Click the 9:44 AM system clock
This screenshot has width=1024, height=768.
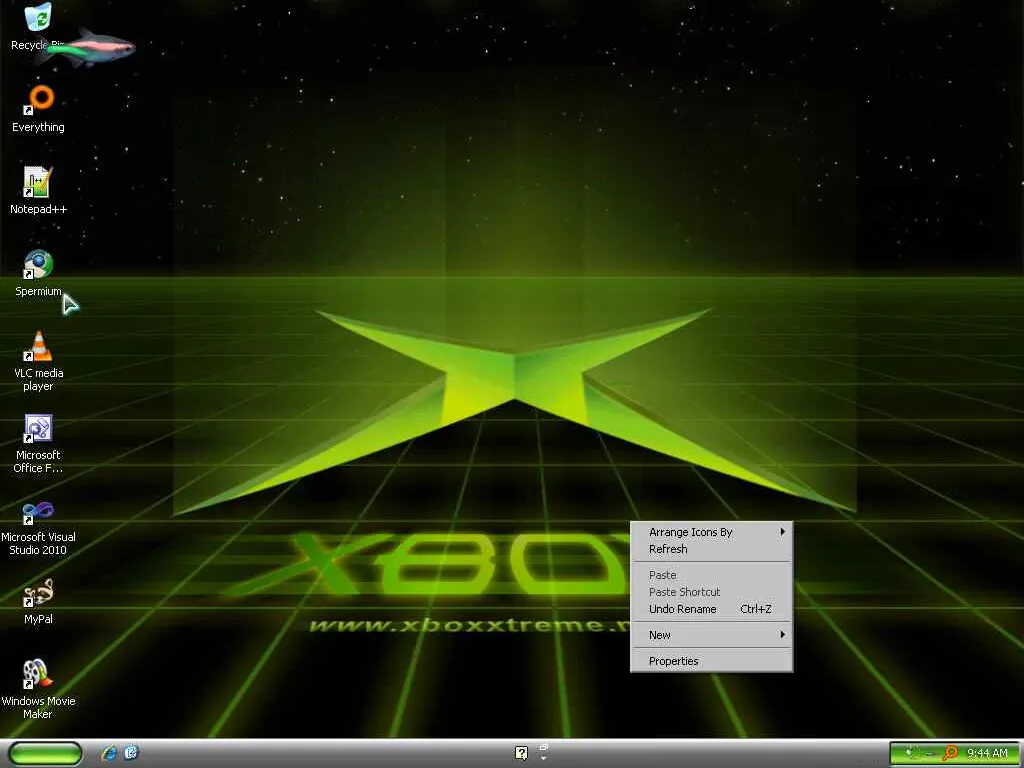click(x=986, y=753)
